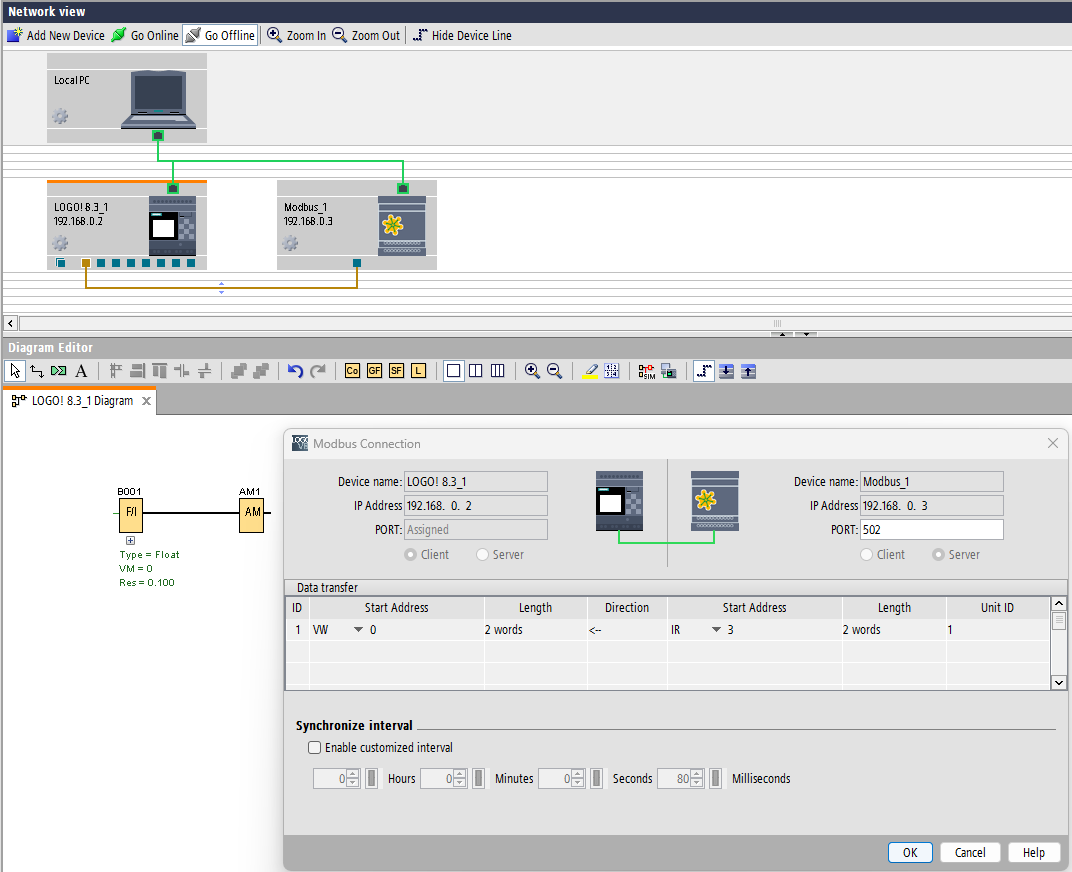Click network view left scroll arrow
The width and height of the screenshot is (1072, 872).
coord(10,323)
